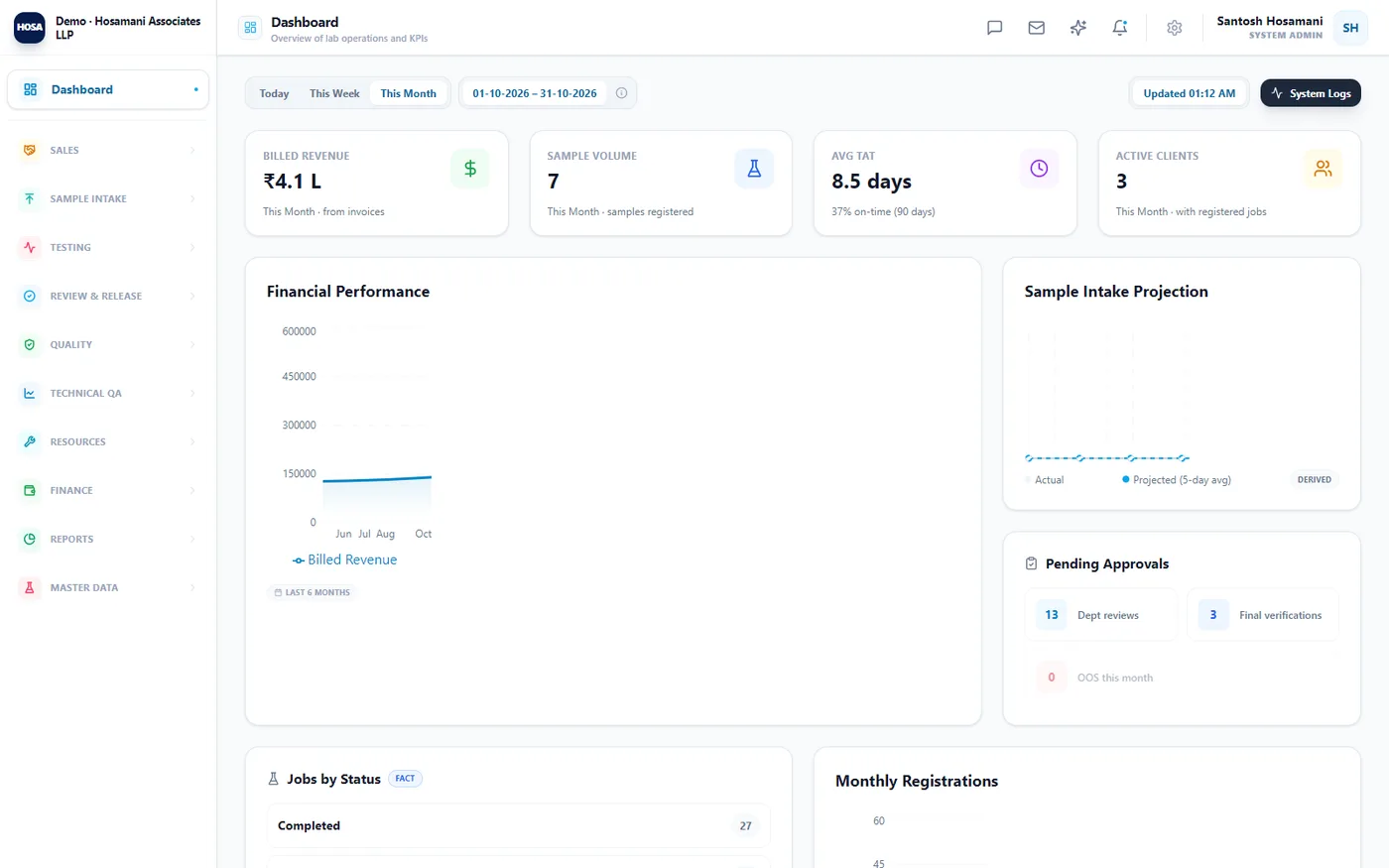This screenshot has width=1389, height=868.
Task: Click the dollar icon on Billed Revenue card
Action: [470, 169]
